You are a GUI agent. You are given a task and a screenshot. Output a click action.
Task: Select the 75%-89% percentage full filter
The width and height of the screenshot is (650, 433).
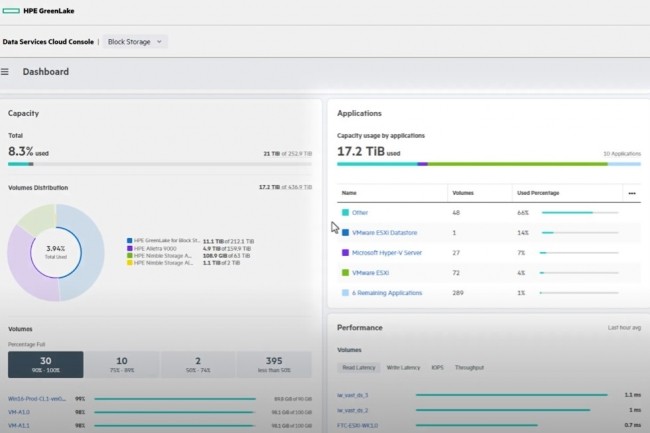point(121,364)
